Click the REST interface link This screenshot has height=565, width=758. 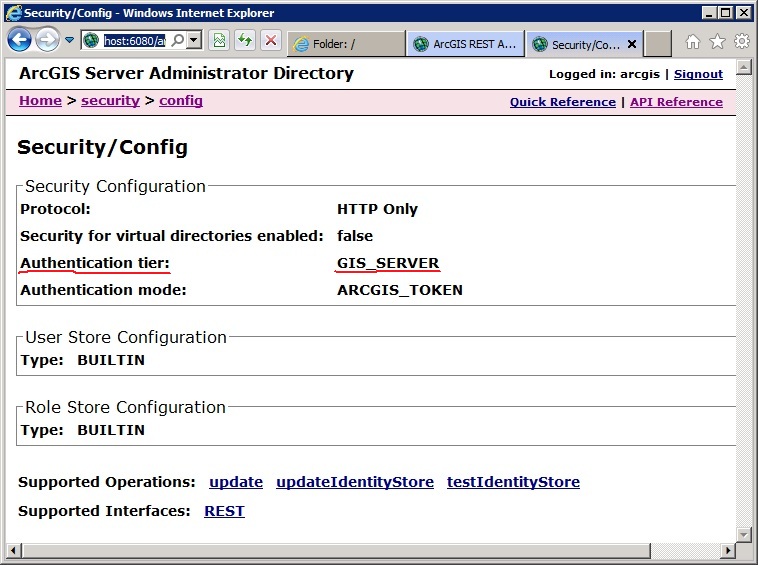(x=224, y=511)
